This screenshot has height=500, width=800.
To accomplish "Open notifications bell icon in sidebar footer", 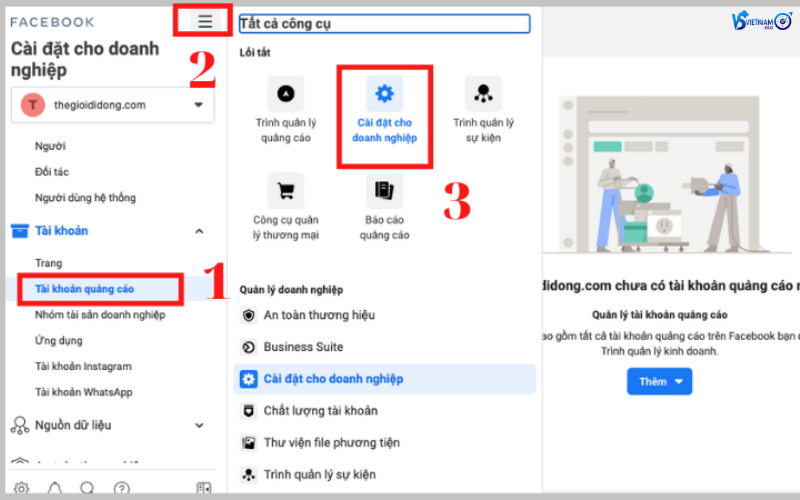I will tap(55, 489).
